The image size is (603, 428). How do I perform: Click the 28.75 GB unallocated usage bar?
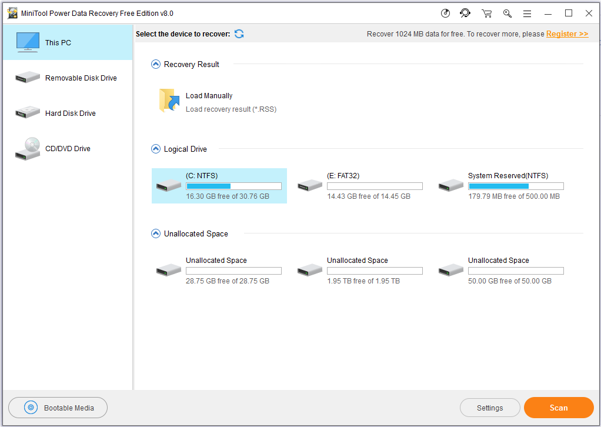[234, 271]
